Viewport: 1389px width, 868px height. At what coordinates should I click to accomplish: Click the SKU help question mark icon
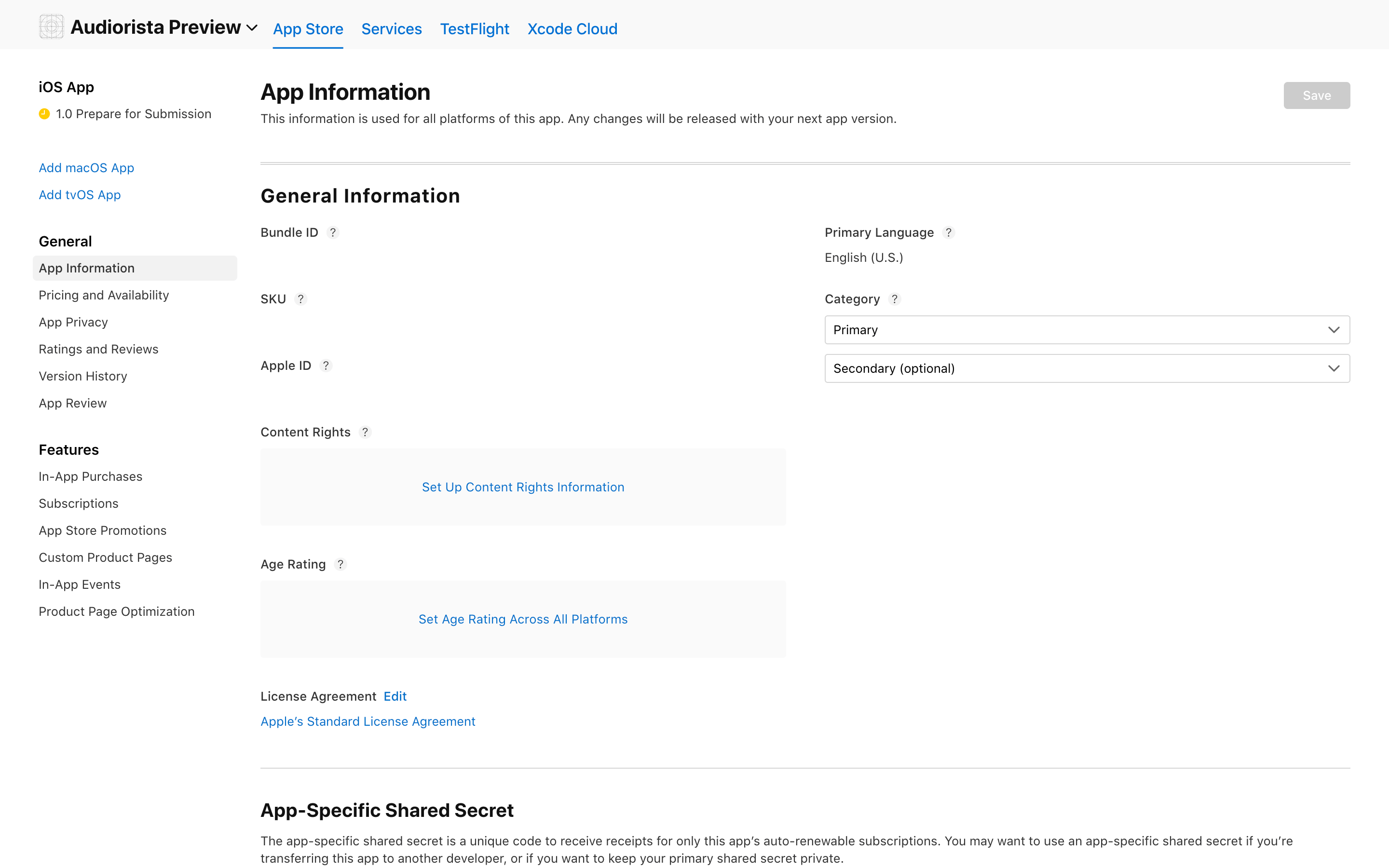pyautogui.click(x=300, y=299)
